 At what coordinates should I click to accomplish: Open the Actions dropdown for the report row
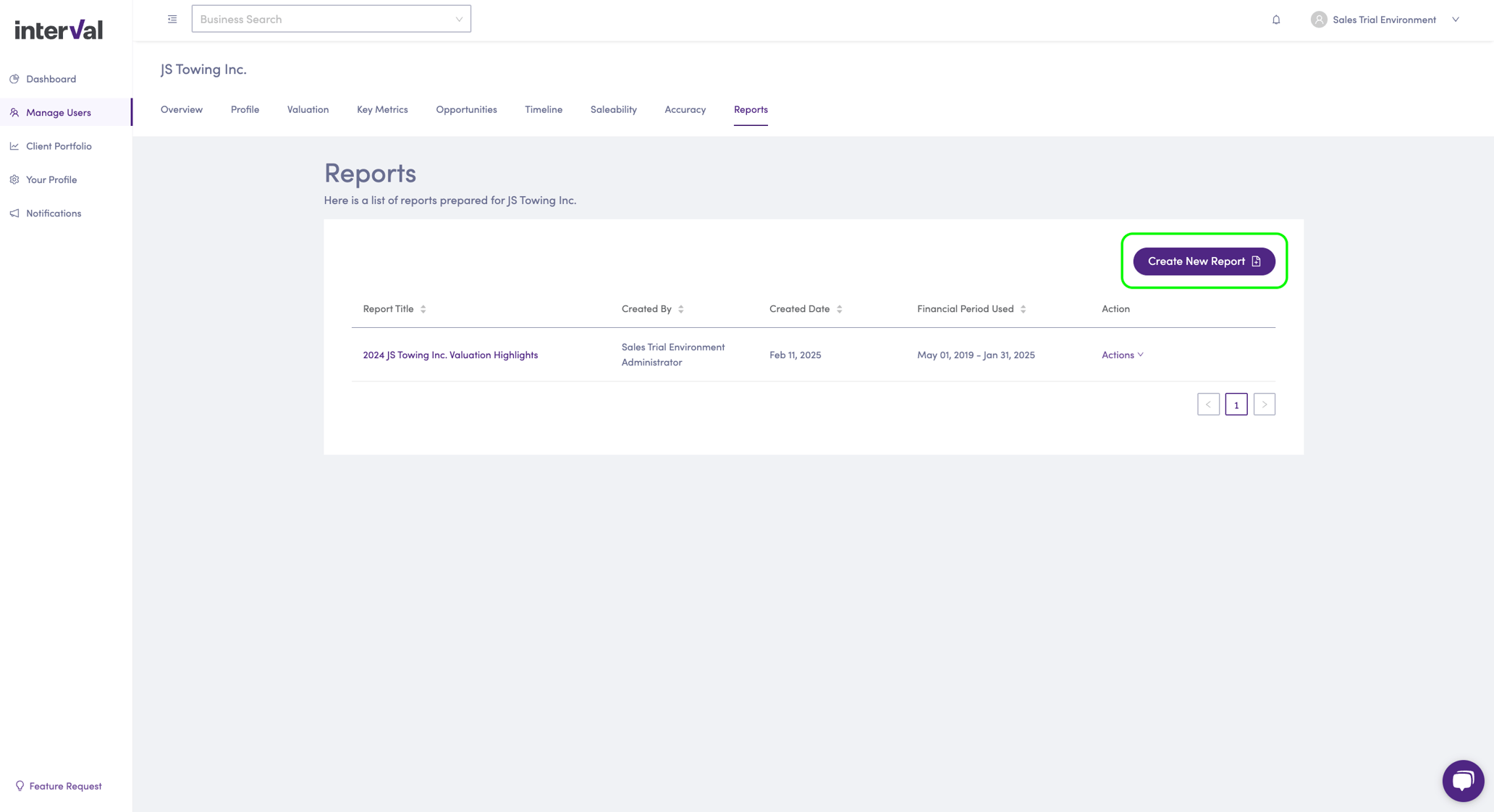pyautogui.click(x=1123, y=355)
